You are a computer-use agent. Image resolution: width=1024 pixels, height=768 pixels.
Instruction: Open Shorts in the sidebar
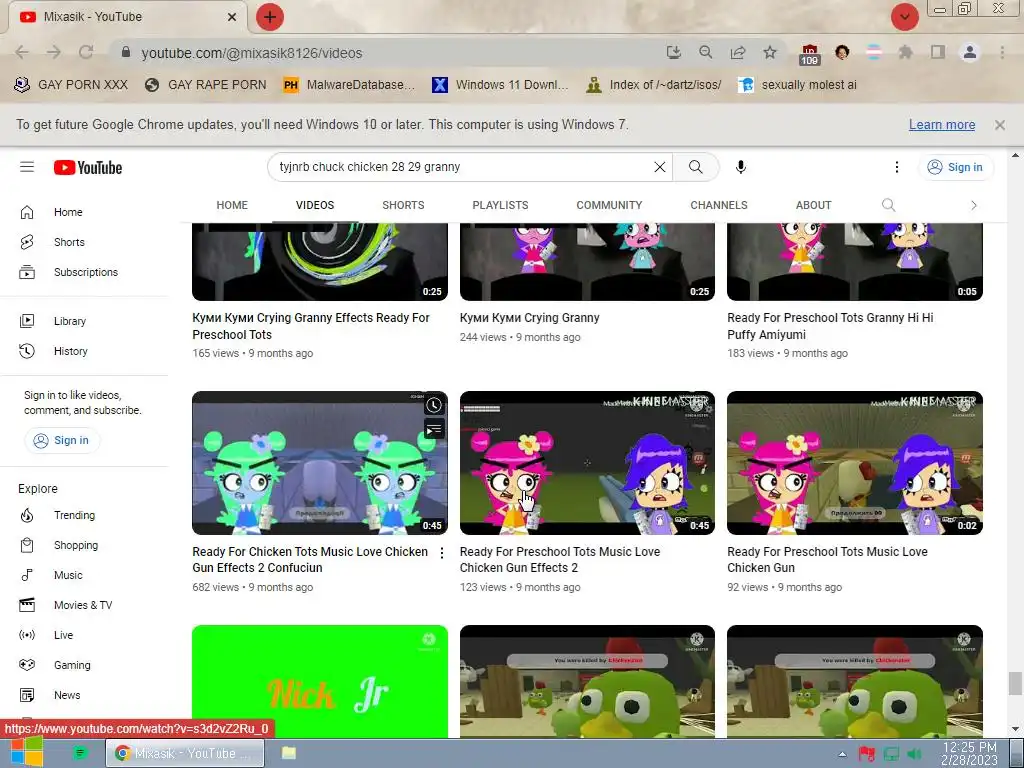pos(69,242)
